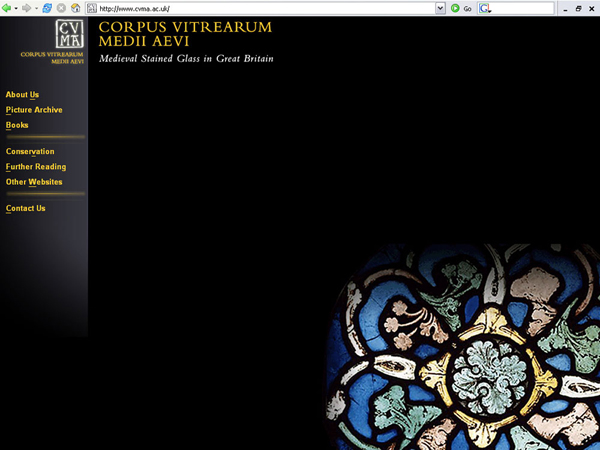Go to the browser Home icon
This screenshot has height=450, width=600.
coord(75,8)
